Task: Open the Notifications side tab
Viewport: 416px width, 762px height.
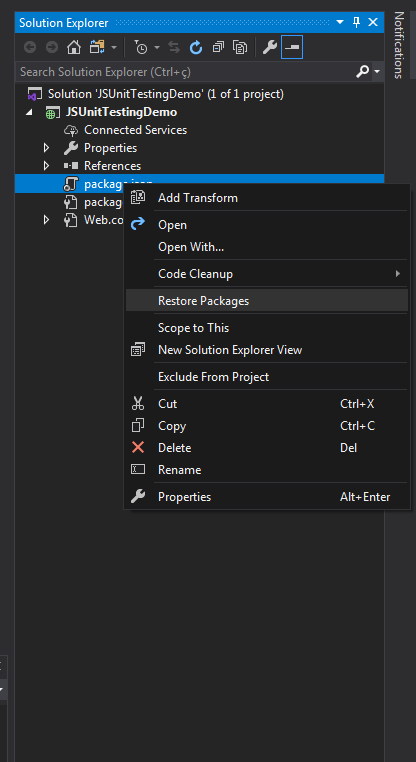Action: tap(399, 45)
